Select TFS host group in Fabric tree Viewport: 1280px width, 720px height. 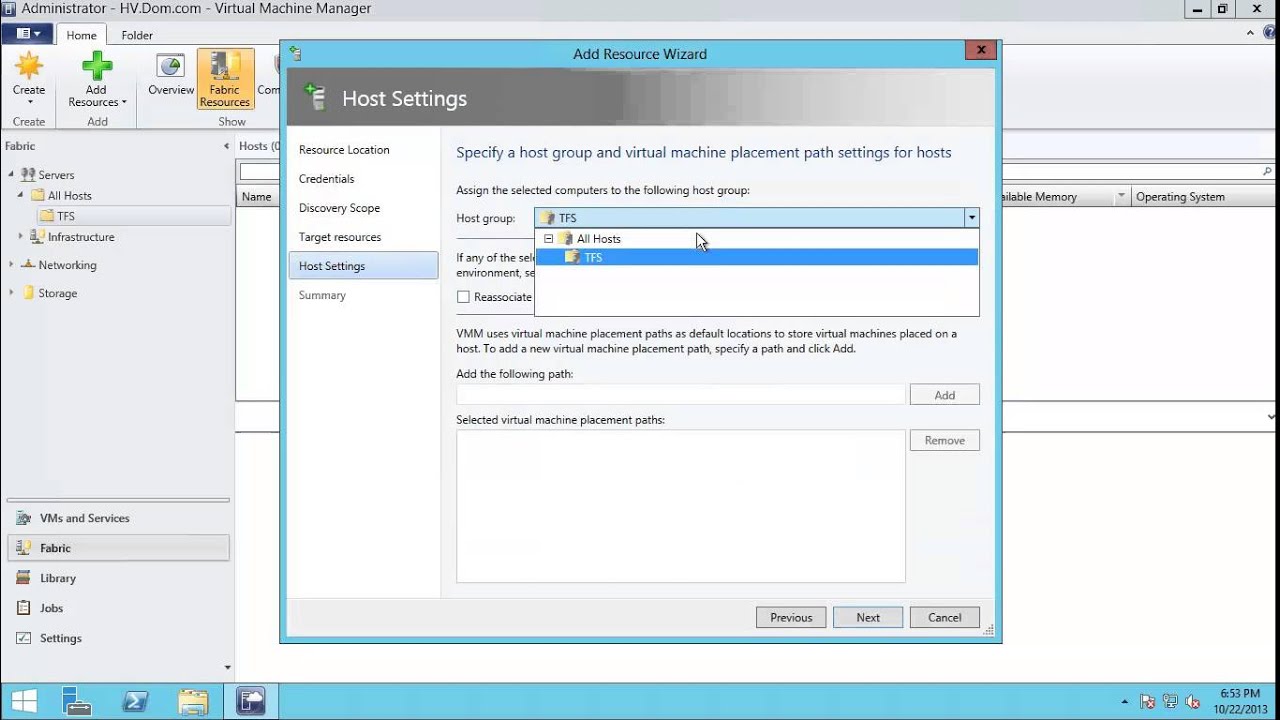[x=66, y=216]
